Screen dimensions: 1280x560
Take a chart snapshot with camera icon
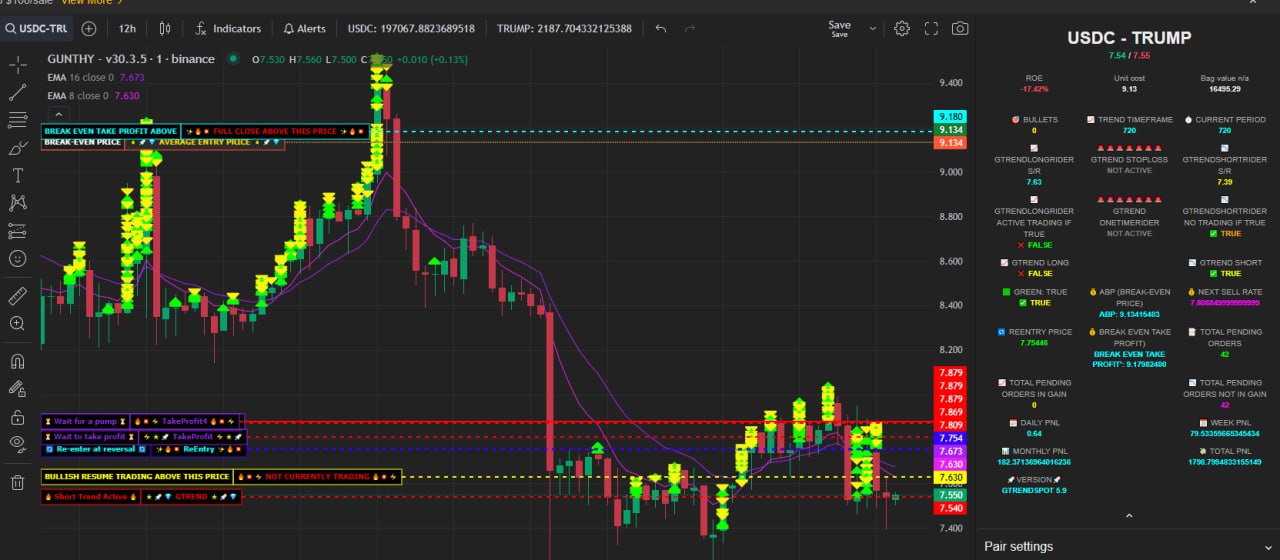[x=960, y=29]
